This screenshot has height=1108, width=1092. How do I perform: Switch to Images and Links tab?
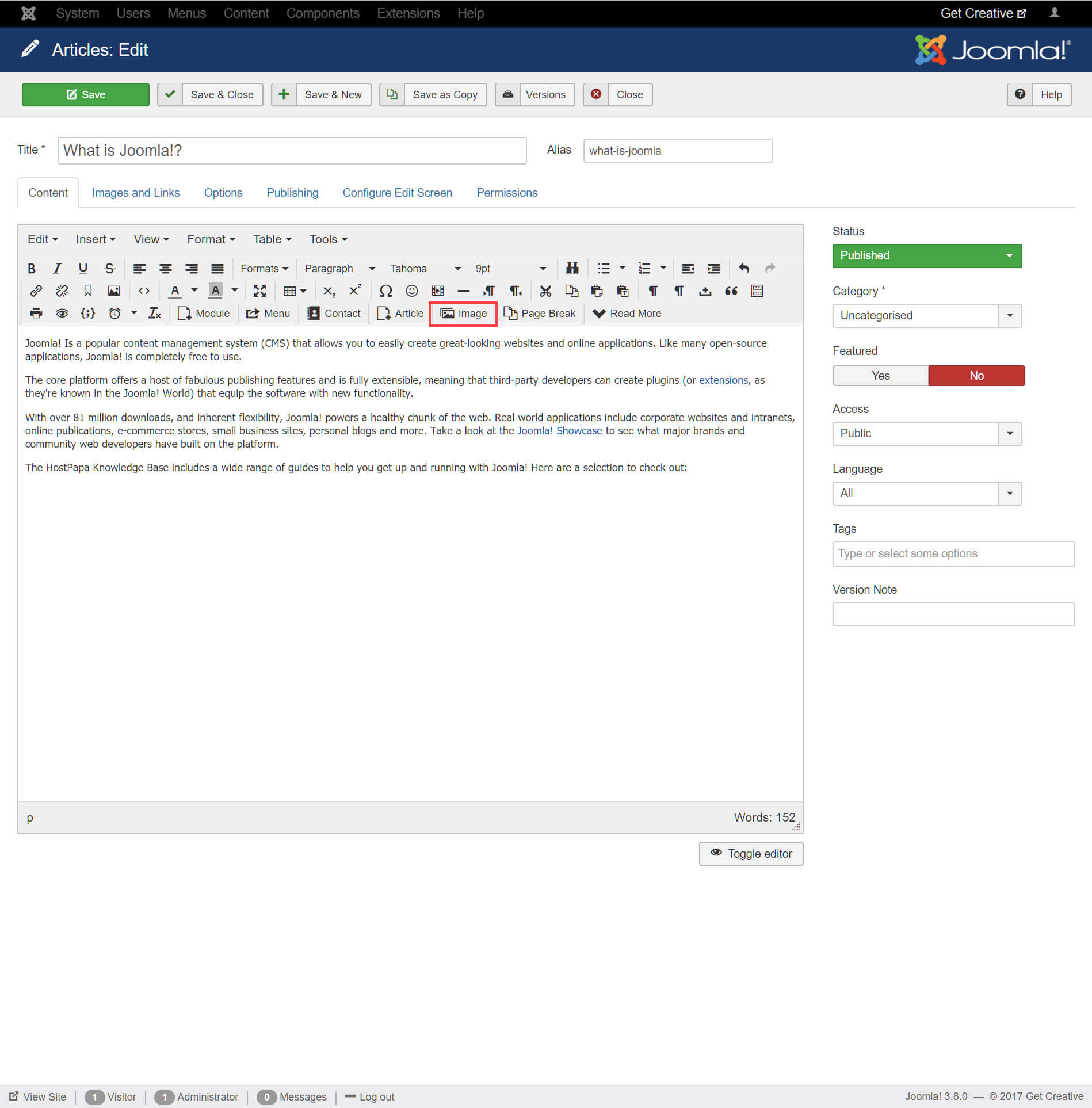(x=136, y=193)
